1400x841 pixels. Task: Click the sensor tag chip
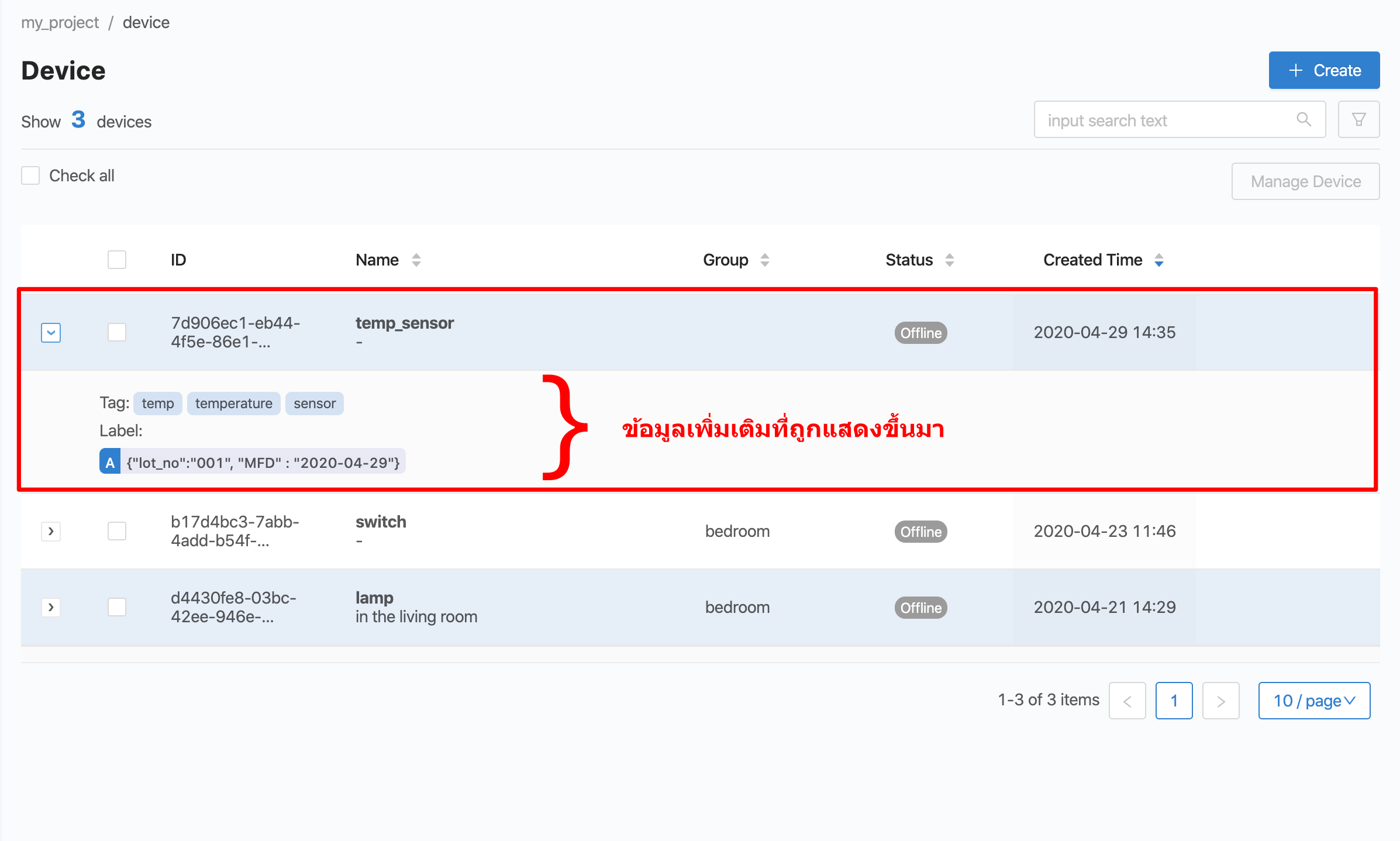point(315,404)
